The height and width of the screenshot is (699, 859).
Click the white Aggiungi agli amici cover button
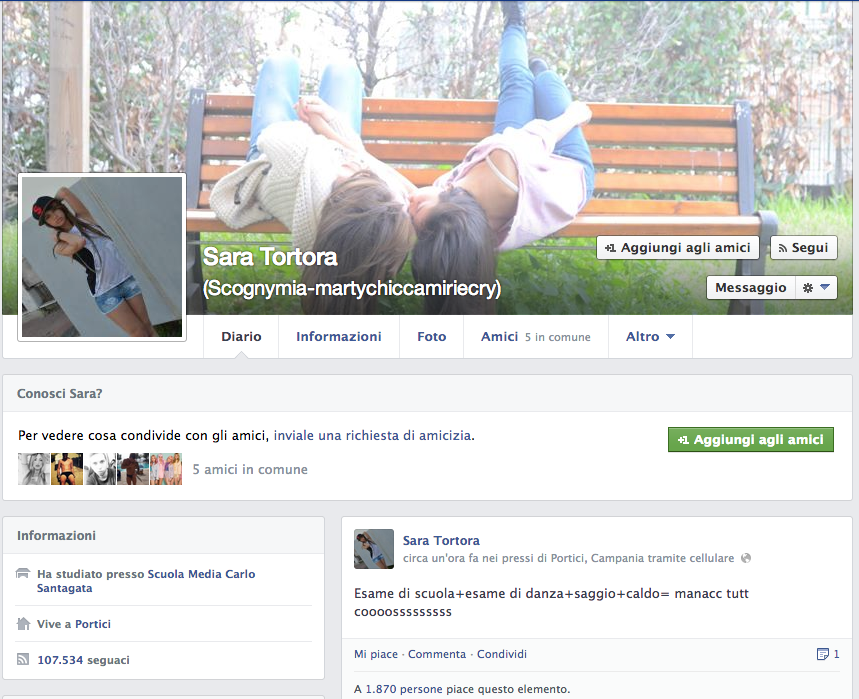(x=678, y=248)
